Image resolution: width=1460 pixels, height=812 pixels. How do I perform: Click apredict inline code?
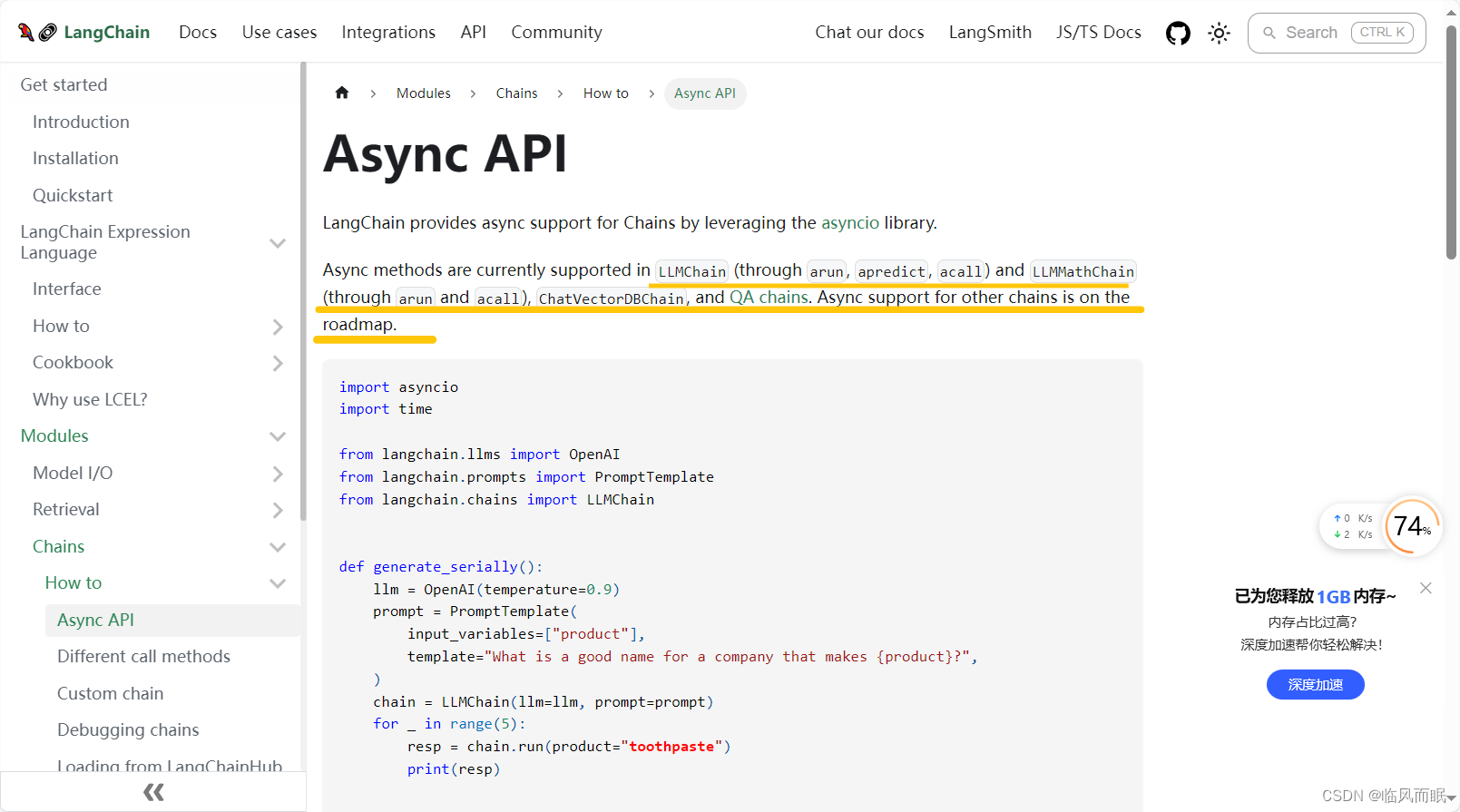click(892, 271)
